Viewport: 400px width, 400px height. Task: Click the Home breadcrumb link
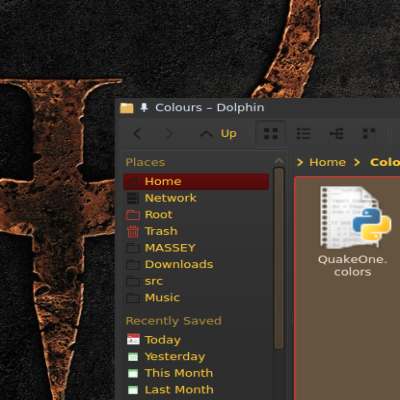[x=327, y=162]
